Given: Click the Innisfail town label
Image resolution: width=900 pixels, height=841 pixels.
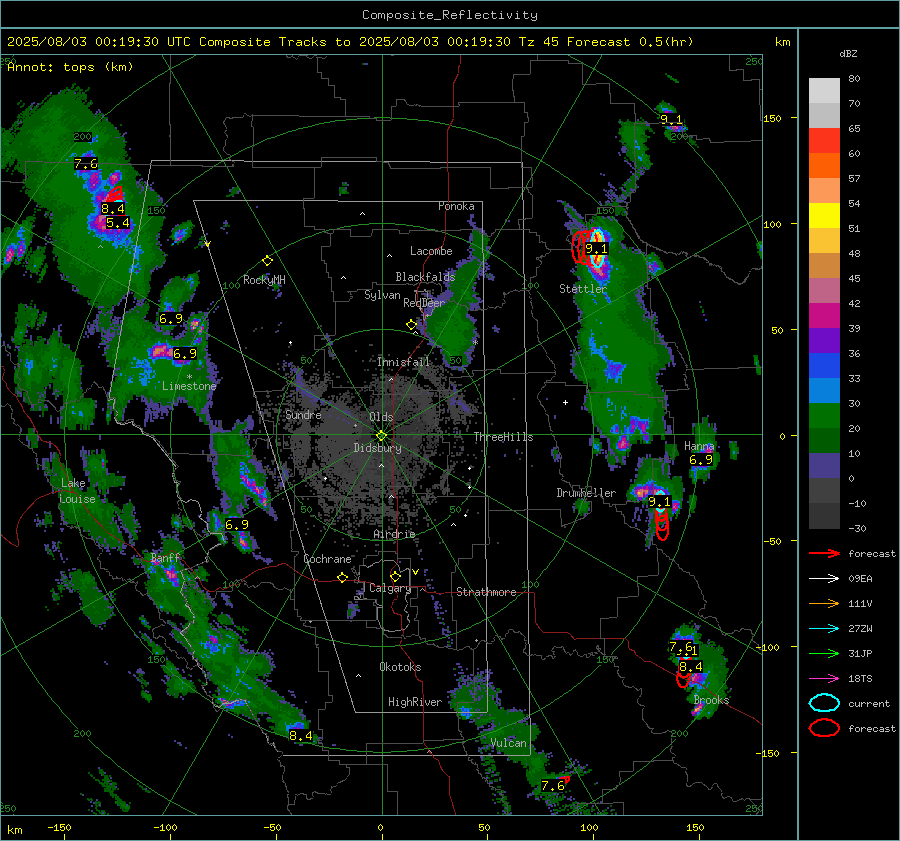Looking at the screenshot, I should click(x=403, y=362).
